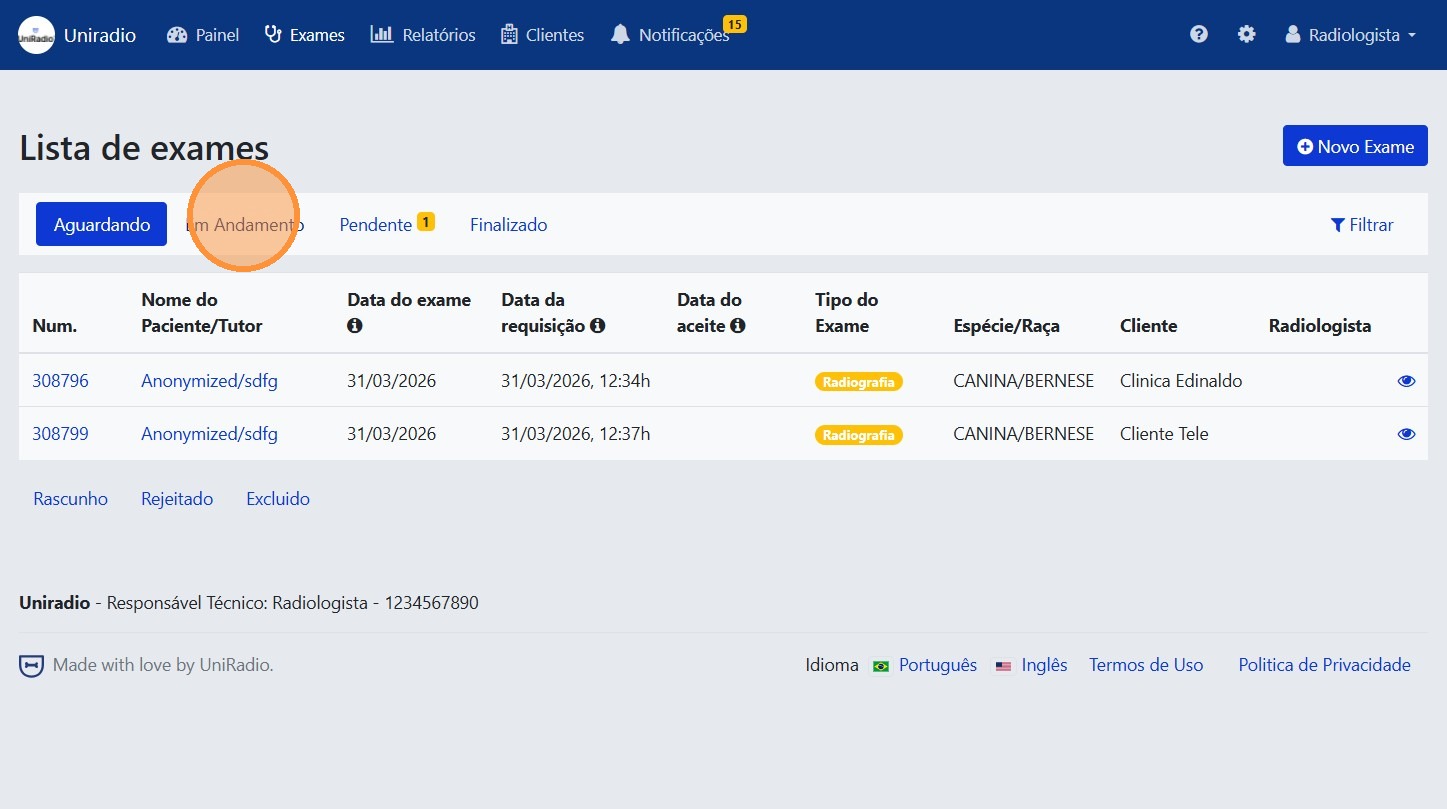
Task: Switch to the Finalizado tab
Action: [508, 225]
